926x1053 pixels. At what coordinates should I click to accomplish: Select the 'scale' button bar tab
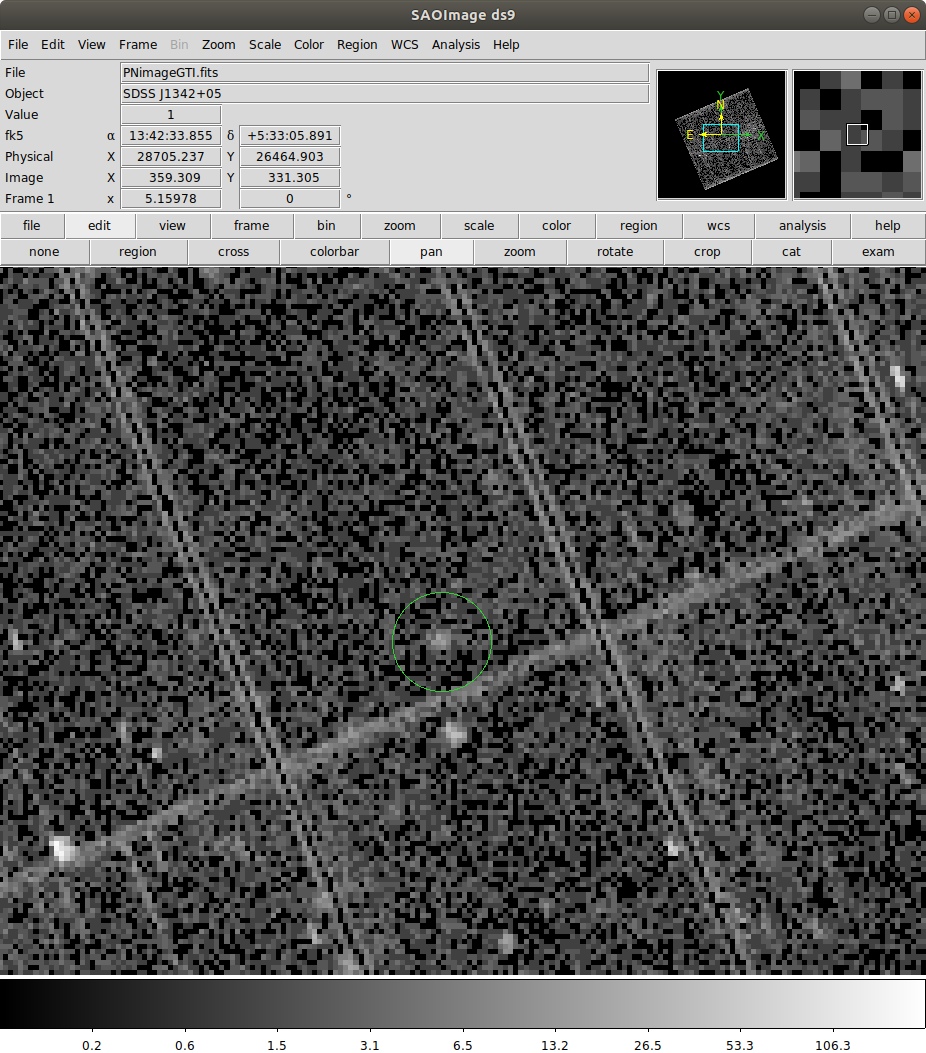(479, 226)
